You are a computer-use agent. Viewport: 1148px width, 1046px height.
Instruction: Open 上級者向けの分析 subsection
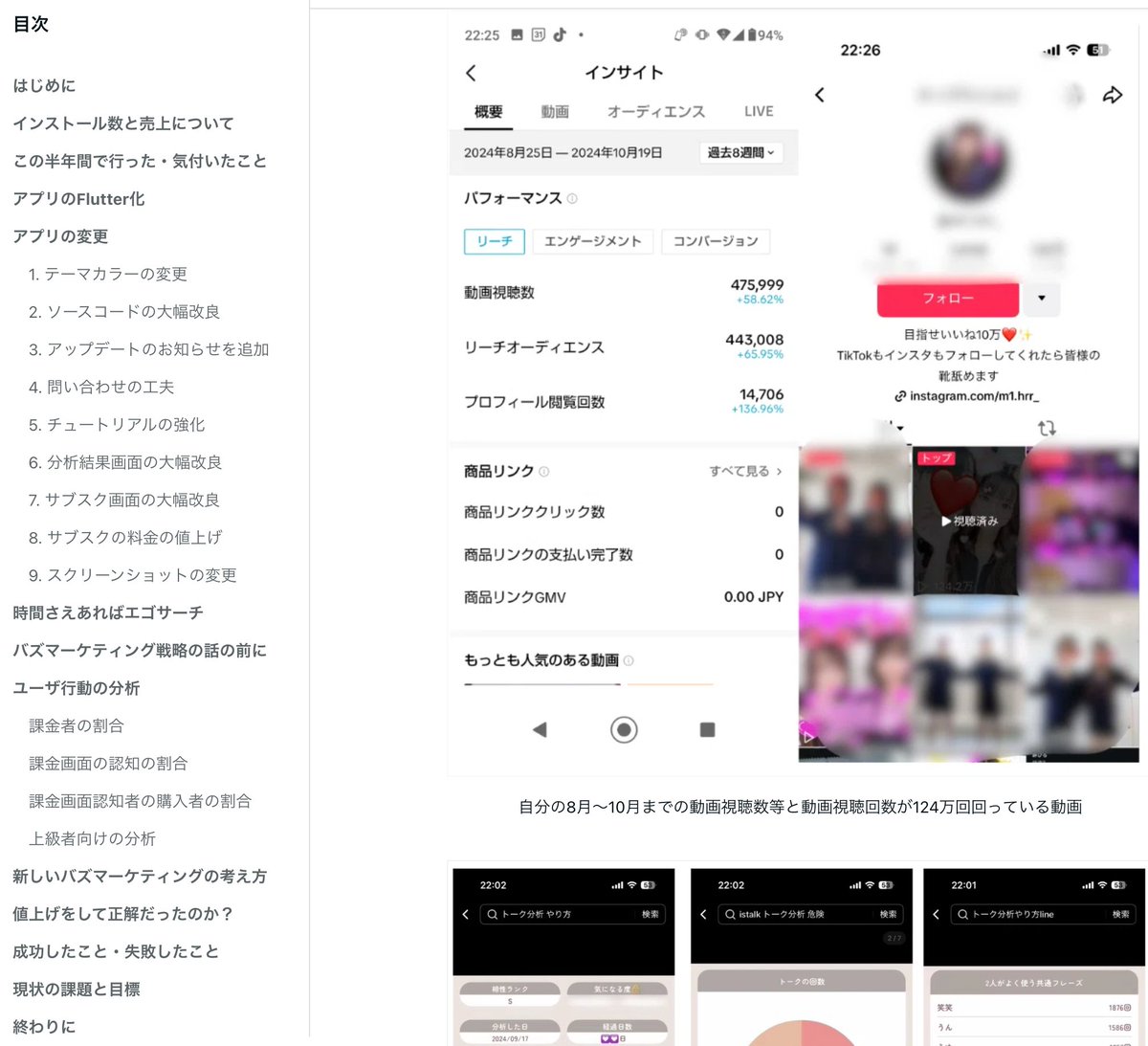pyautogui.click(x=93, y=838)
